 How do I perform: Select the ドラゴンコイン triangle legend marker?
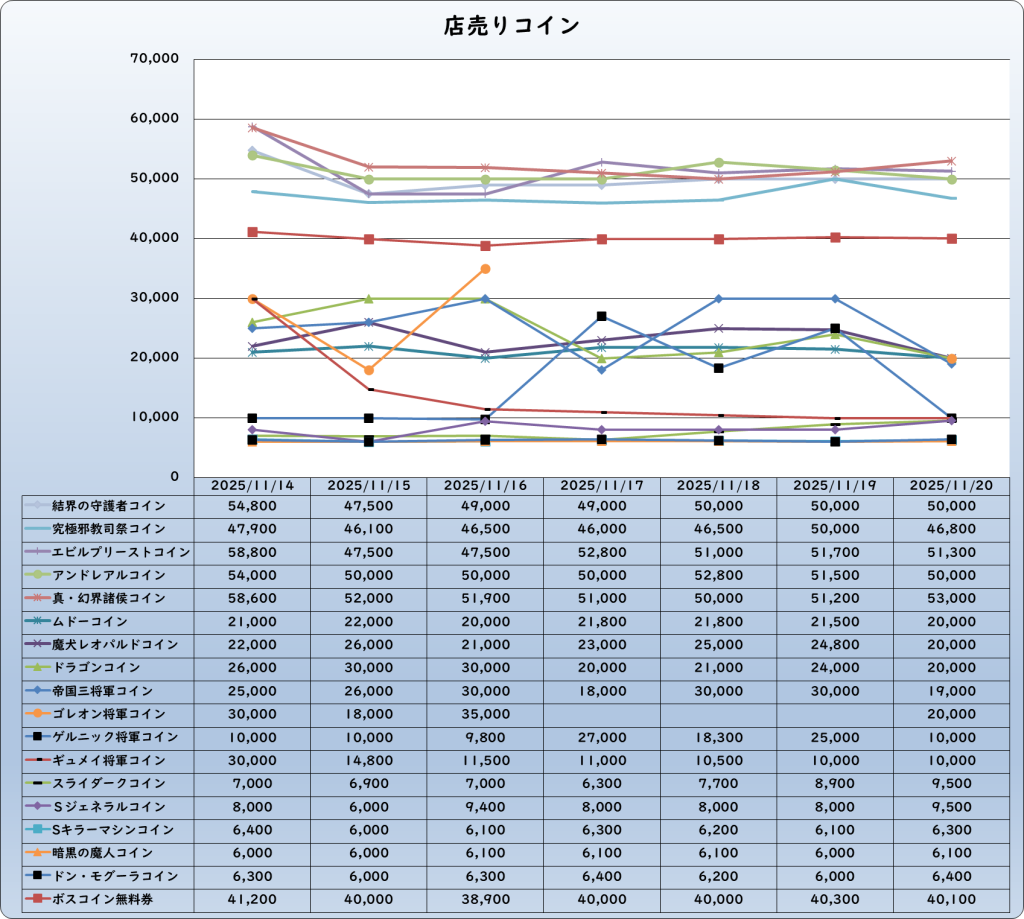pos(37,667)
